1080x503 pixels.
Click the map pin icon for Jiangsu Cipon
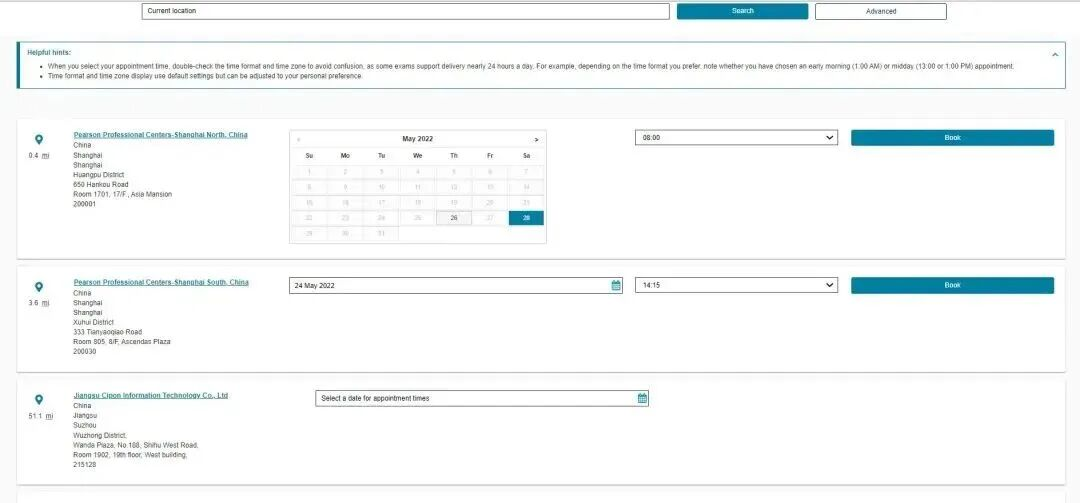pos(39,400)
